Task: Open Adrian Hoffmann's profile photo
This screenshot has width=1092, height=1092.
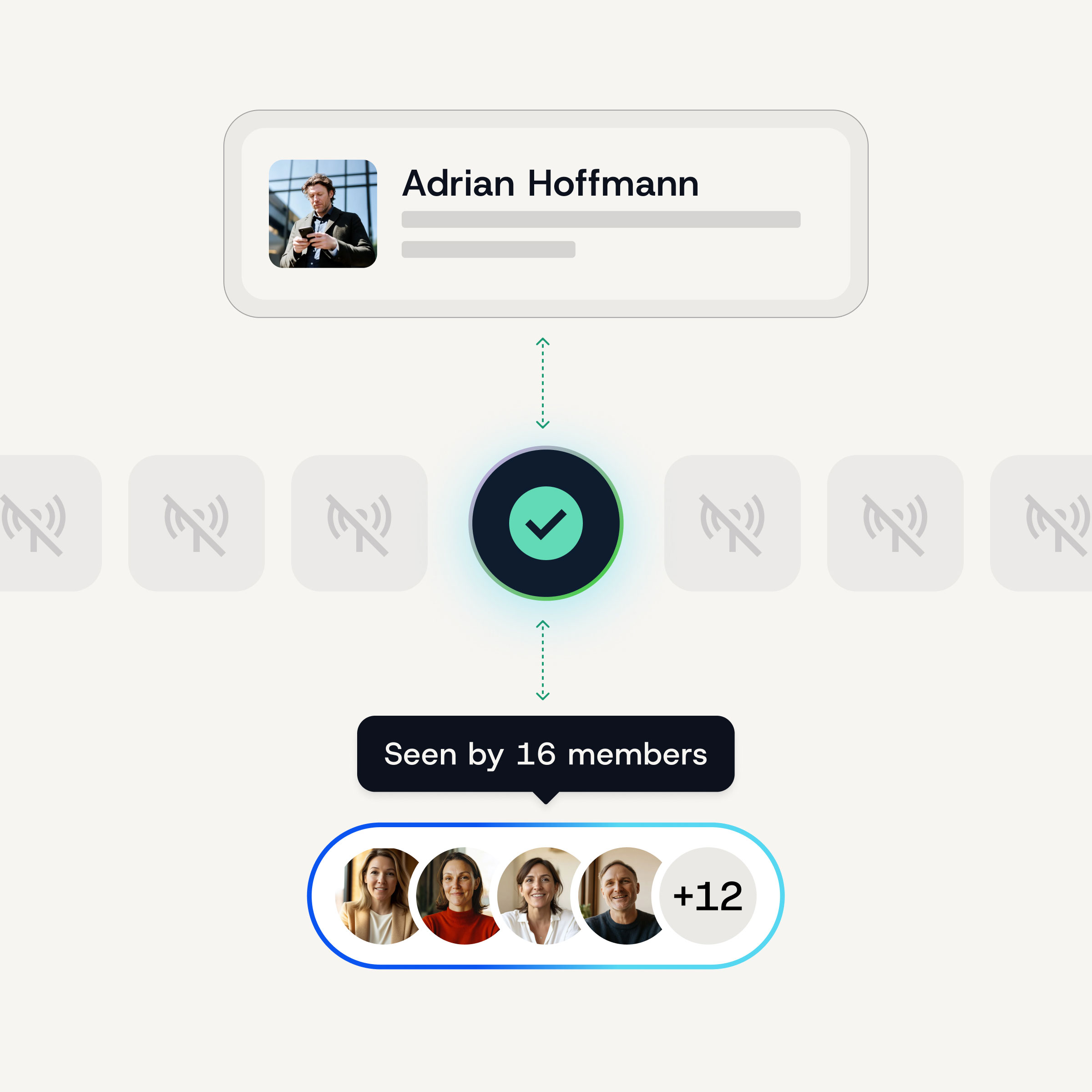Action: click(323, 214)
